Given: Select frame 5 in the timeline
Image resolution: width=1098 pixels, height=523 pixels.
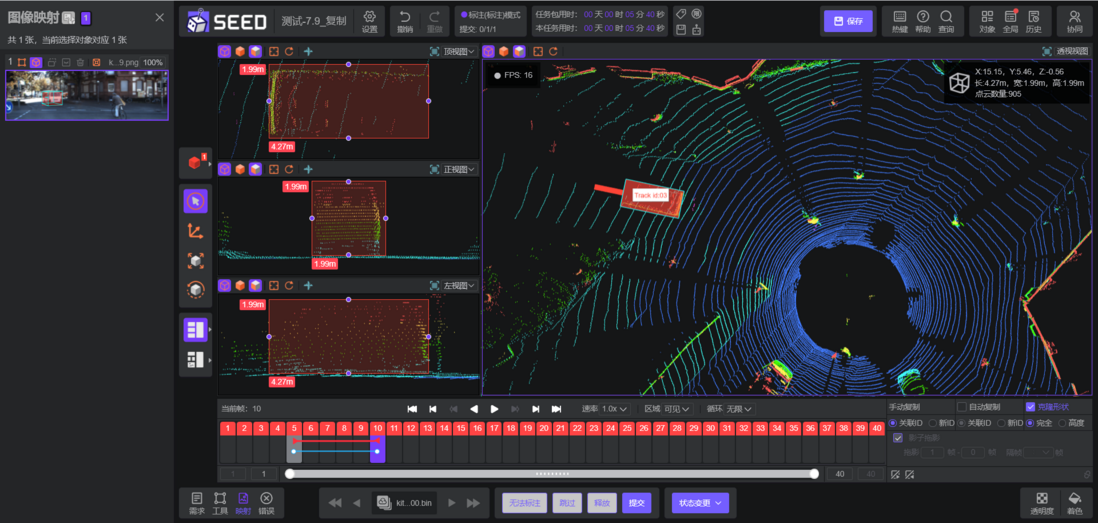Looking at the screenshot, I should pos(294,428).
